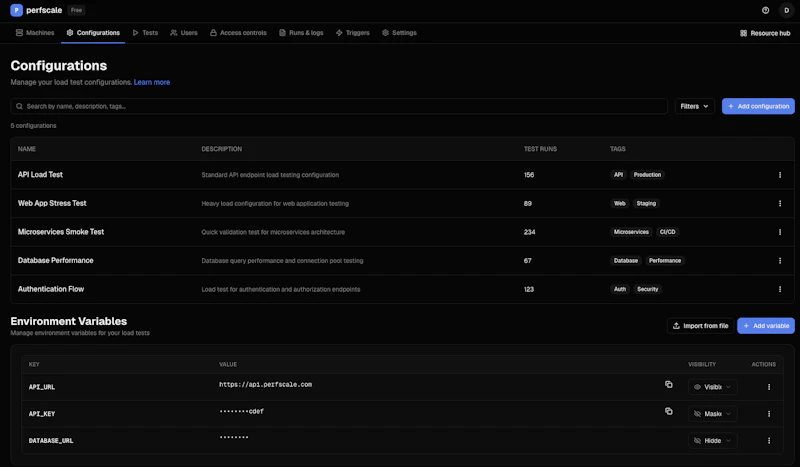Click Microservices Smoke Test name

pyautogui.click(x=61, y=232)
